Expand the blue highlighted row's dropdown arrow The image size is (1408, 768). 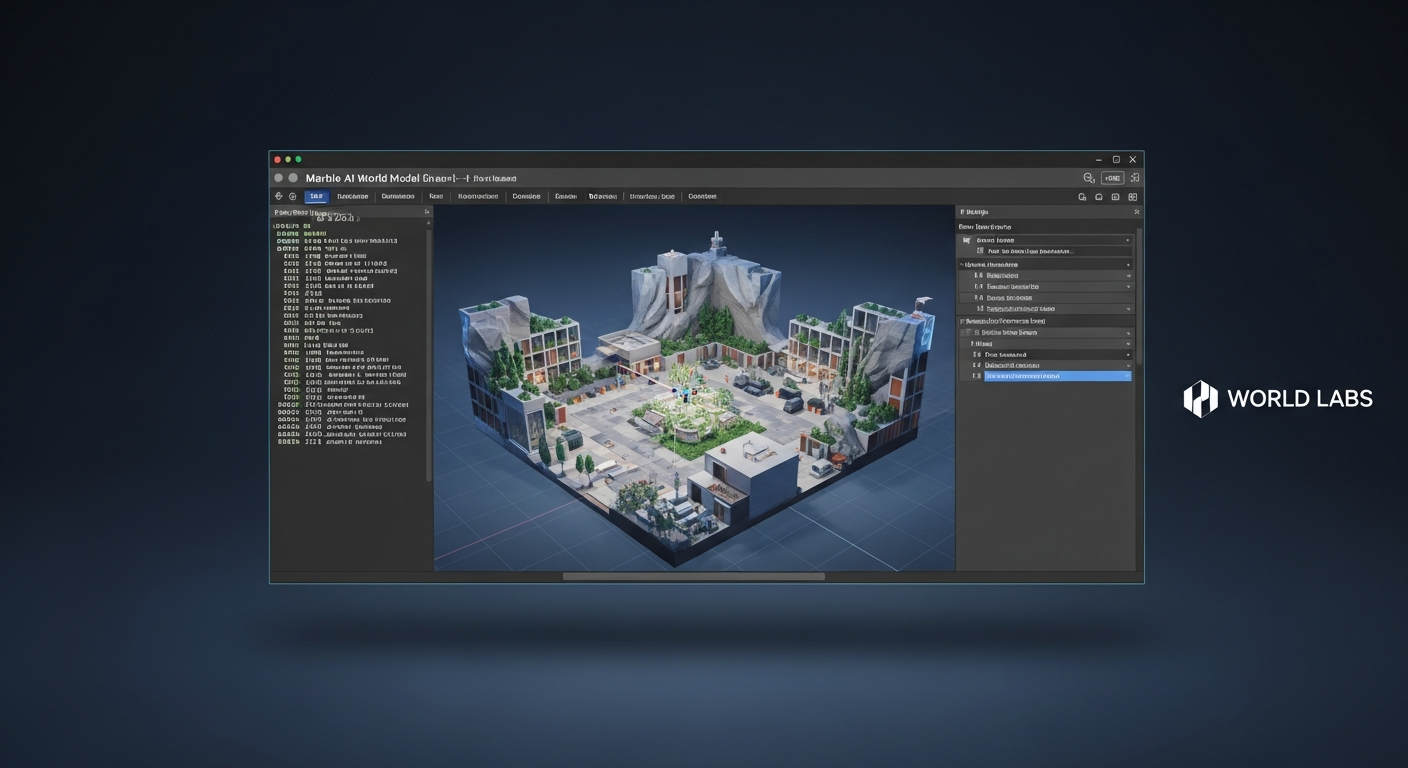coord(1128,376)
